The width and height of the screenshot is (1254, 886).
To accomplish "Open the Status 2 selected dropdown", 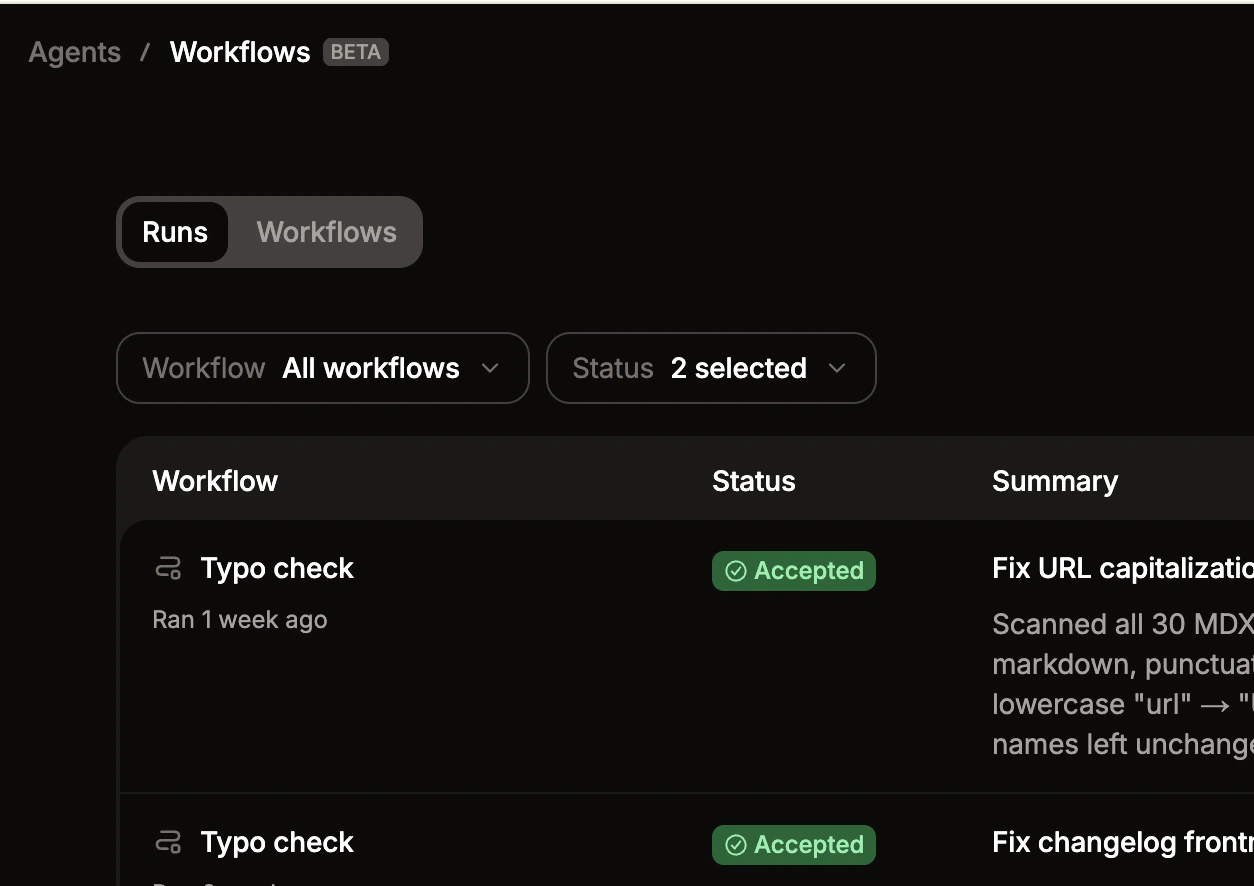I will click(x=711, y=368).
